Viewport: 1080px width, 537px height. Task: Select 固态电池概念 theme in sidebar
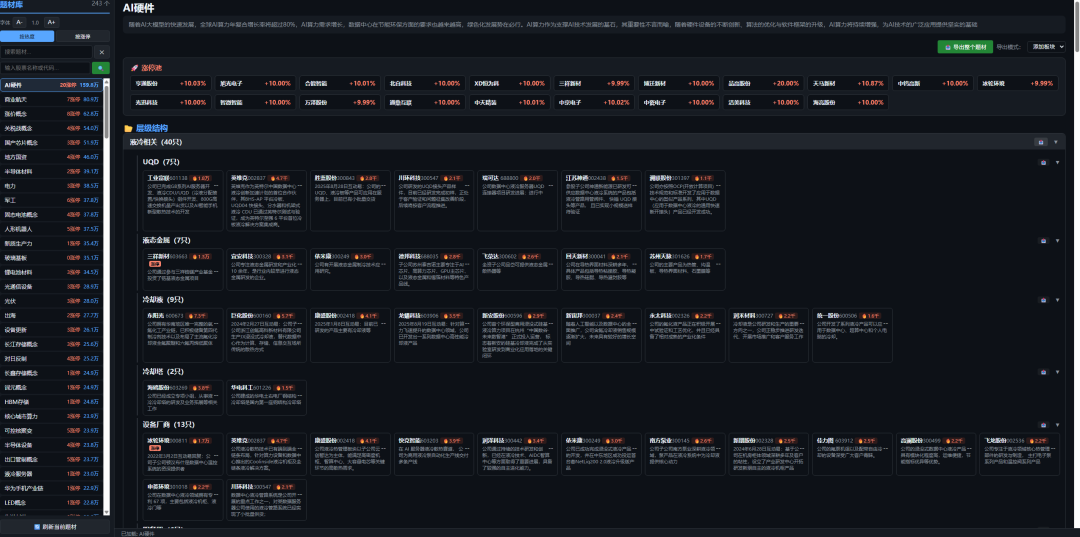click(52, 214)
